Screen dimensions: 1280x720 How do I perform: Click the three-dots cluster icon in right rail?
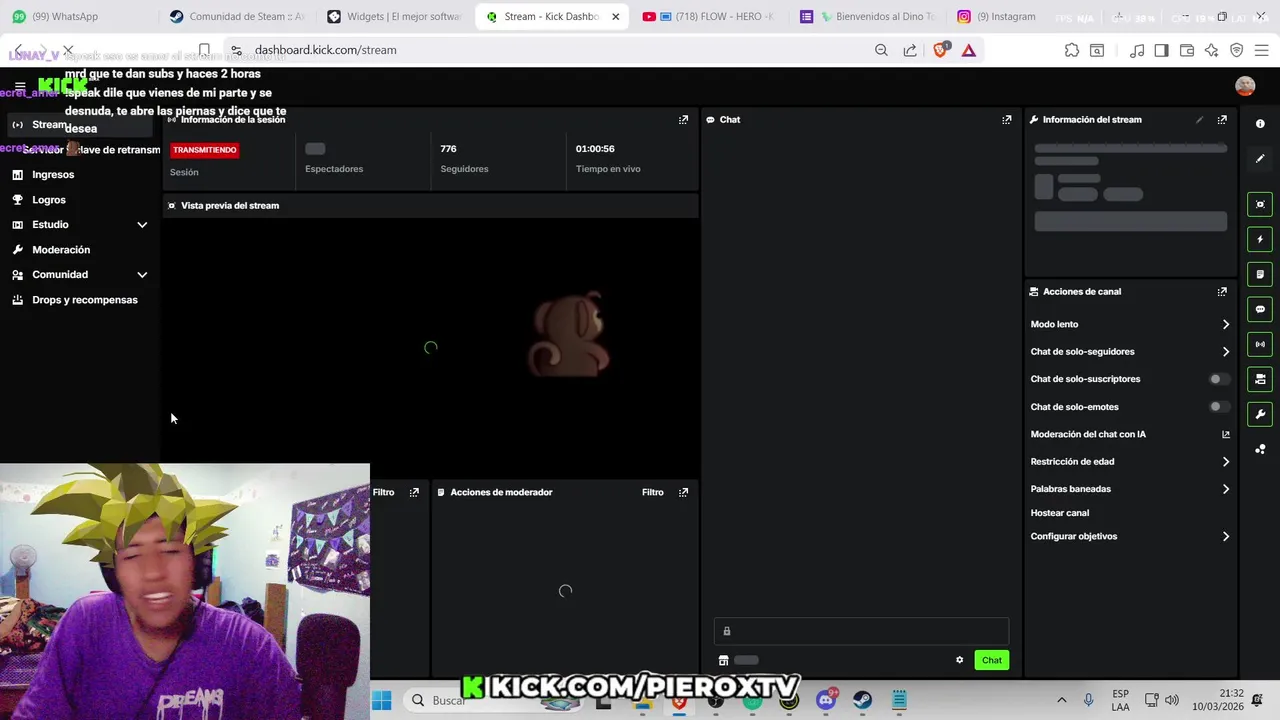pos(1260,449)
